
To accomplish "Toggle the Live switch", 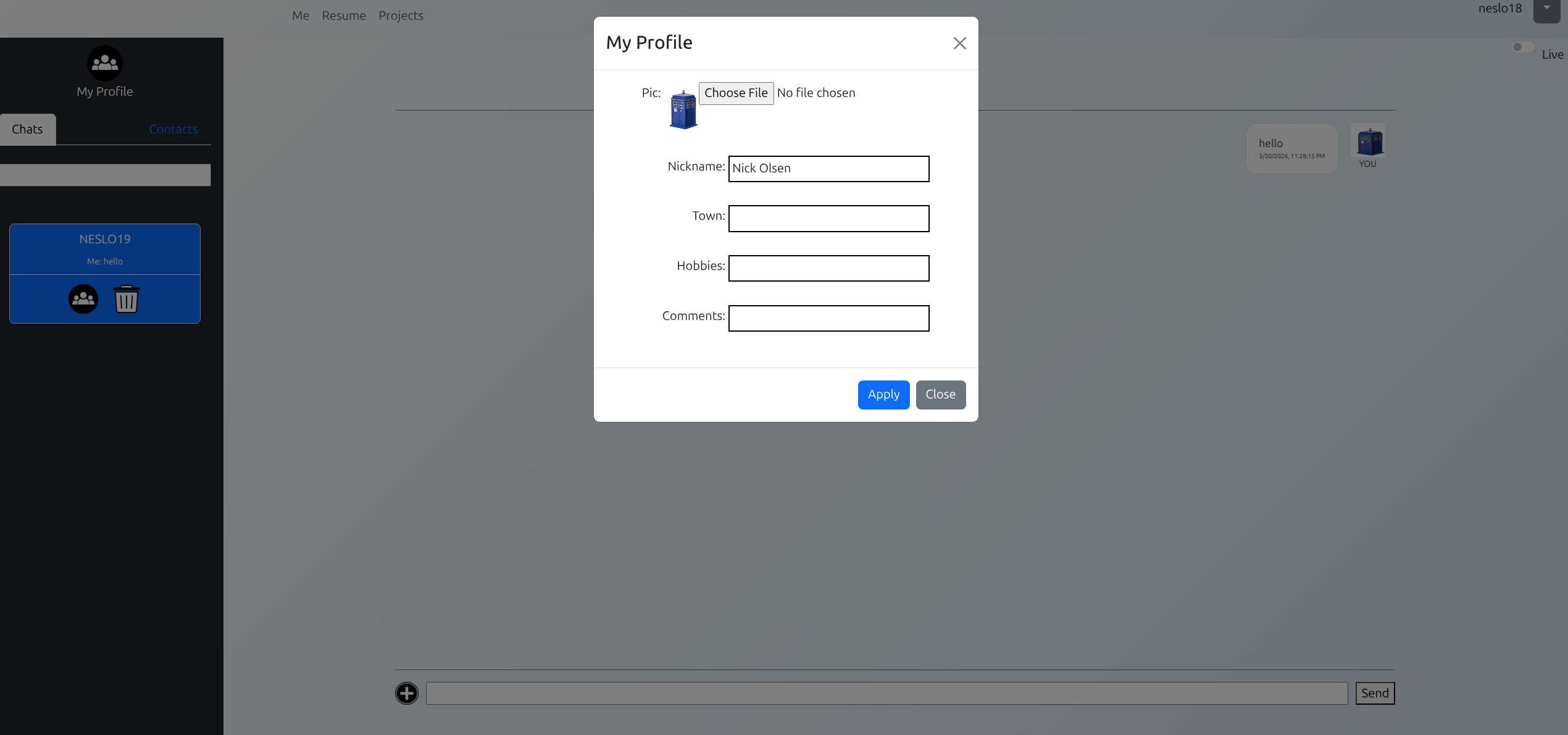I will [1523, 48].
